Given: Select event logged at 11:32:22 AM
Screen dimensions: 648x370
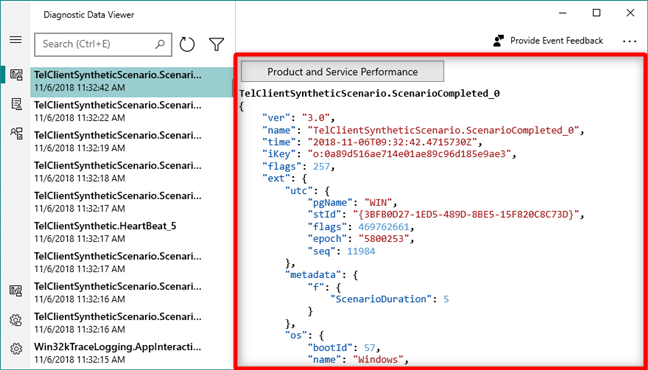Looking at the screenshot, I should (x=131, y=112).
